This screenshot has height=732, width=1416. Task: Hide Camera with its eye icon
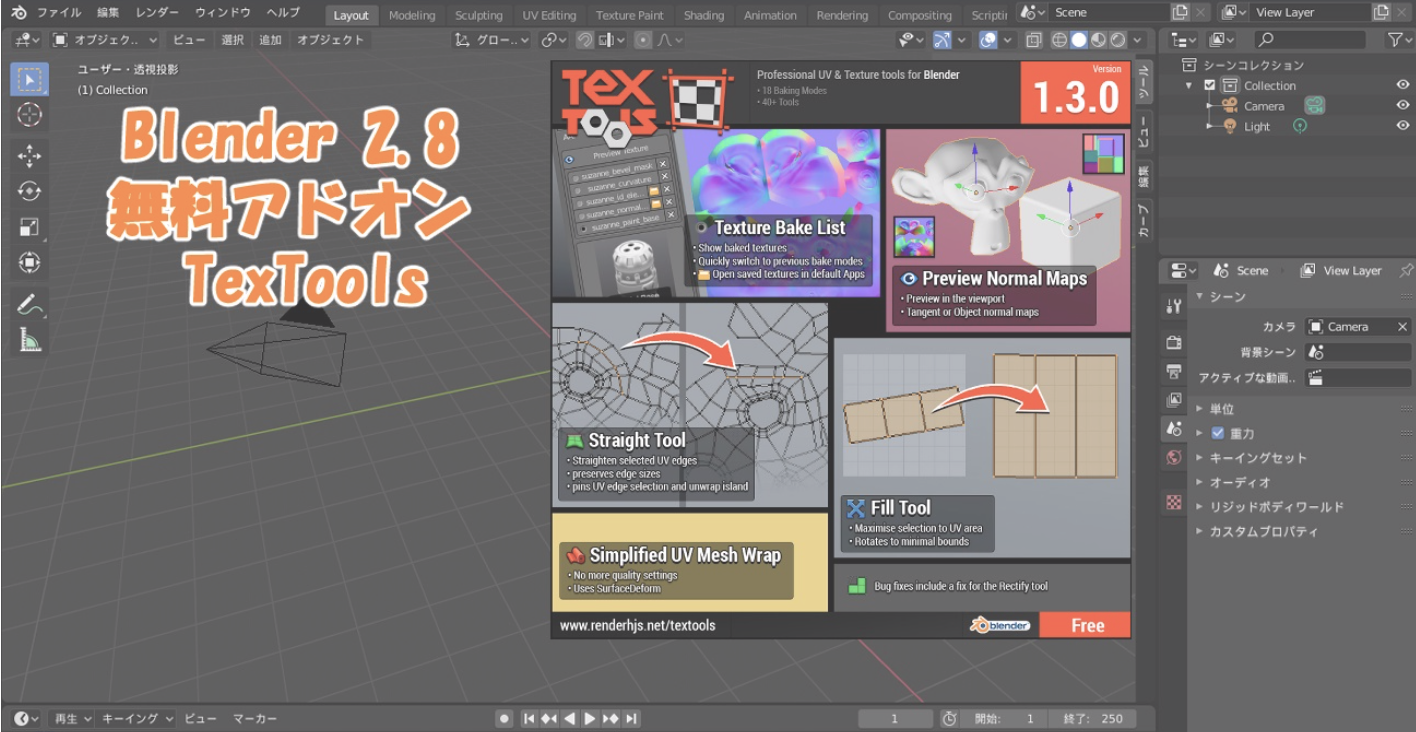pyautogui.click(x=1402, y=106)
